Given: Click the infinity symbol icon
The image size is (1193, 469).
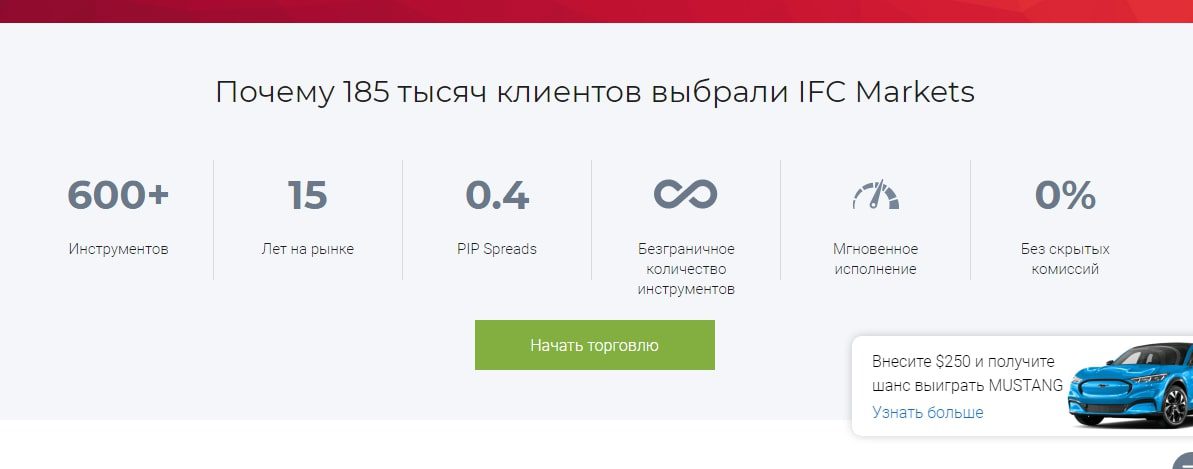Looking at the screenshot, I should point(685,194).
